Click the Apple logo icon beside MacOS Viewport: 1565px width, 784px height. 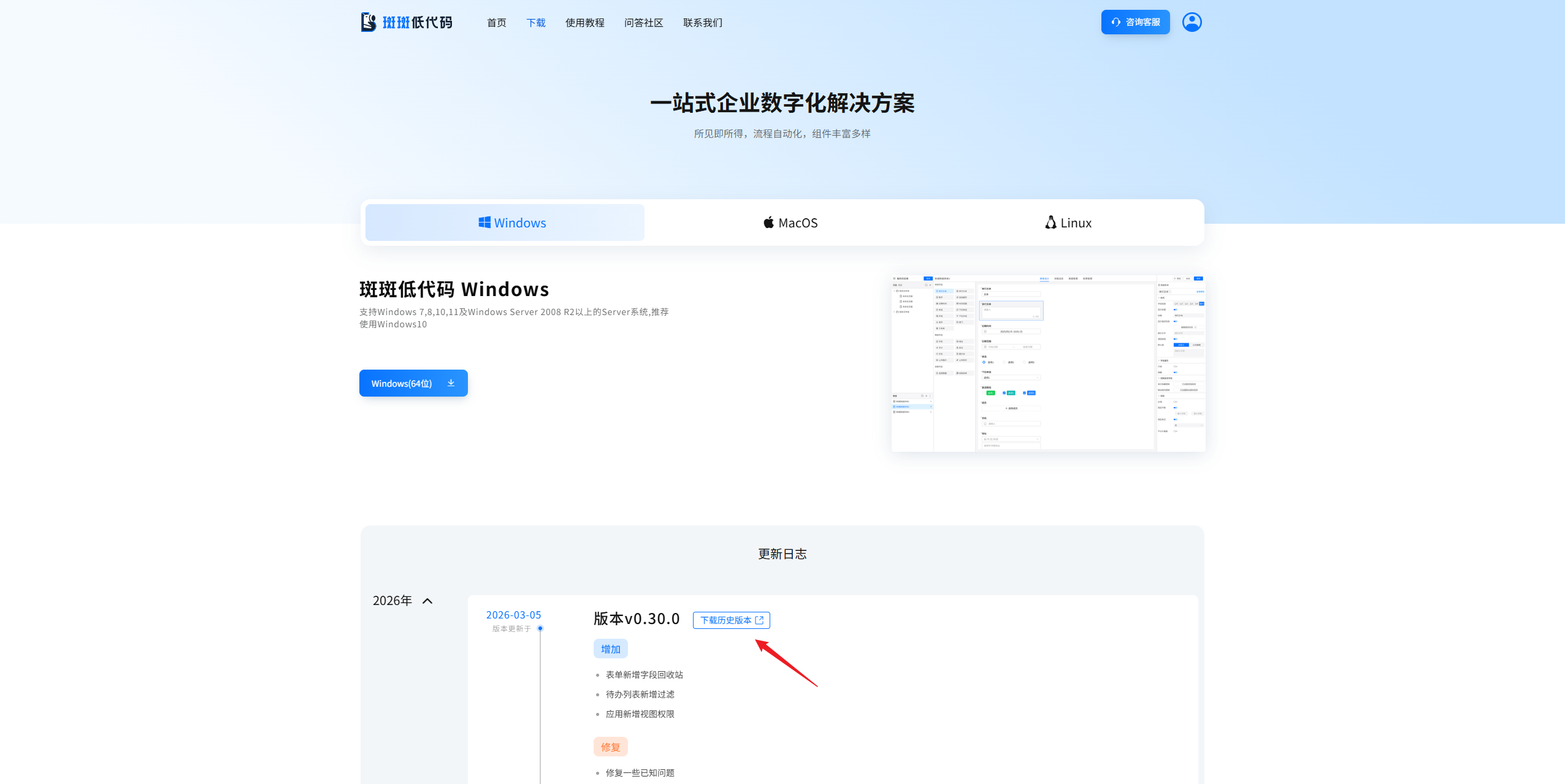[768, 223]
